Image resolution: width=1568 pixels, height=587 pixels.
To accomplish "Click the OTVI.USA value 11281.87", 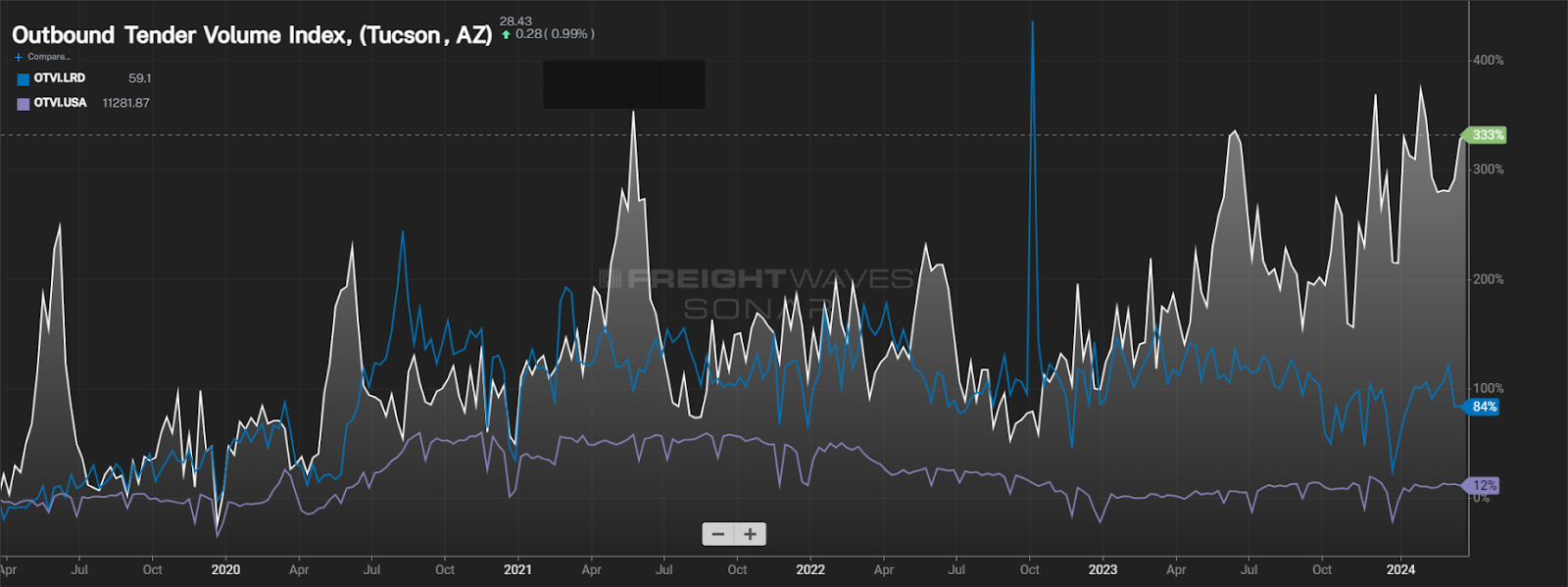I will [x=126, y=103].
